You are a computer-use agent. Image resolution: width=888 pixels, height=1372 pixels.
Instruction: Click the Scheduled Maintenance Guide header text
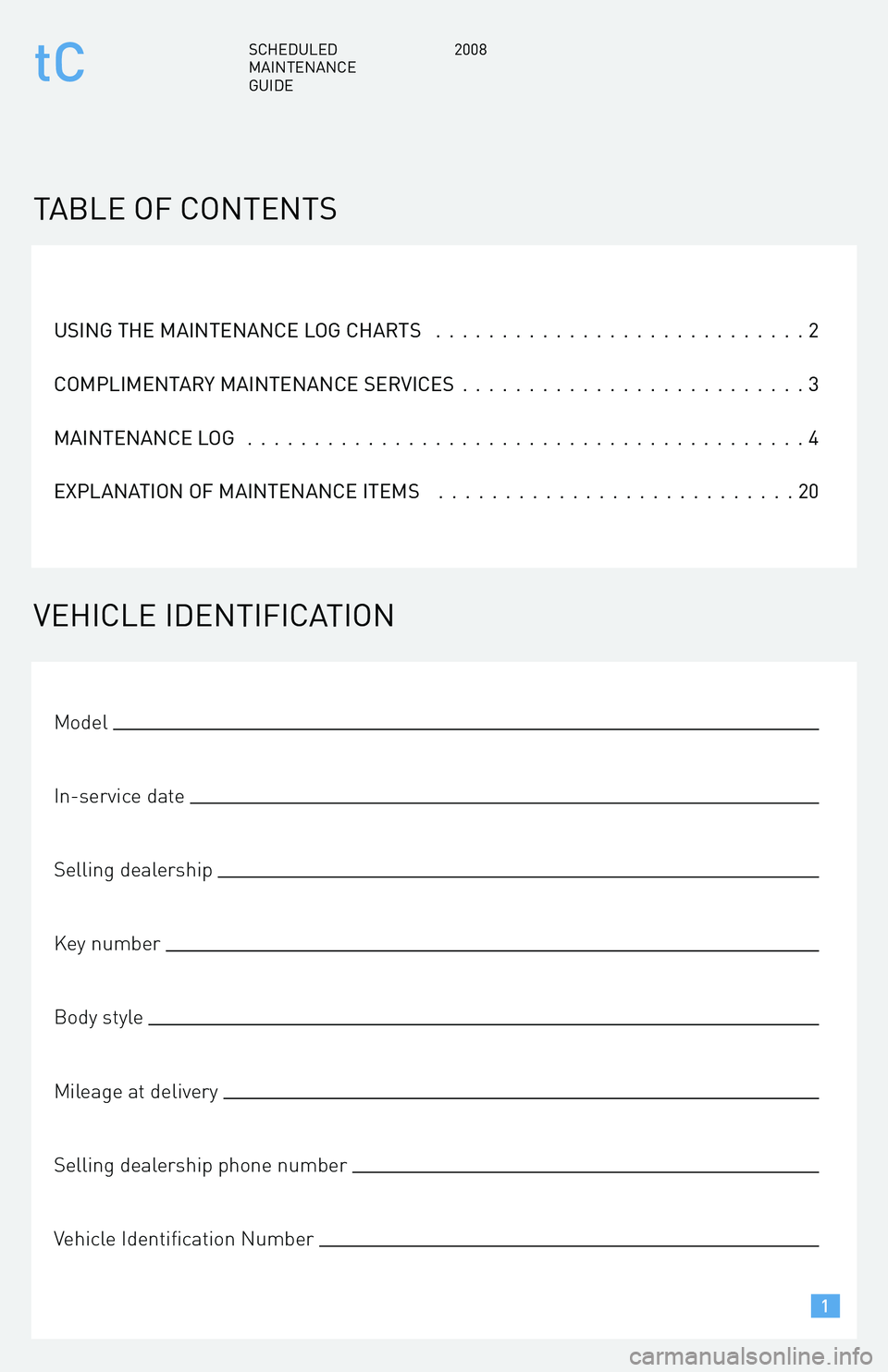coord(302,67)
